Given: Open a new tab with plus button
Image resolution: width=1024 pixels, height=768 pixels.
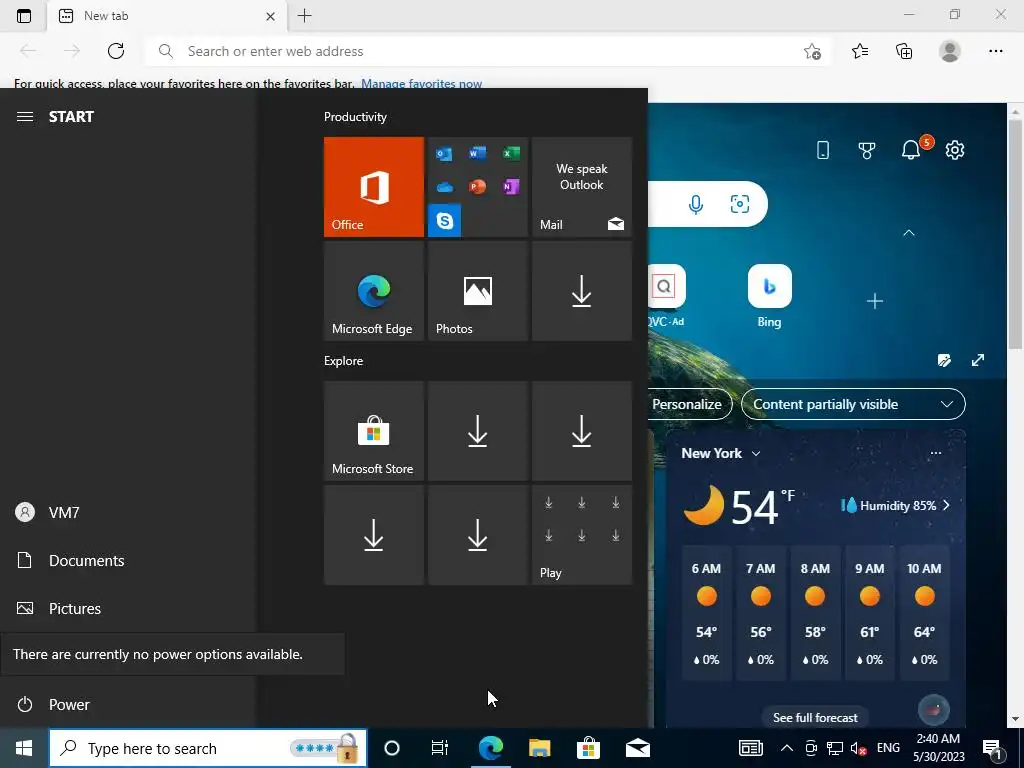Looking at the screenshot, I should (304, 16).
